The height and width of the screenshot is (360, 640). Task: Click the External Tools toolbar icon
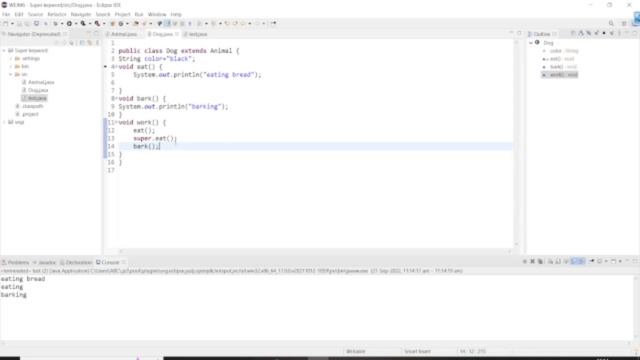(x=97, y=24)
